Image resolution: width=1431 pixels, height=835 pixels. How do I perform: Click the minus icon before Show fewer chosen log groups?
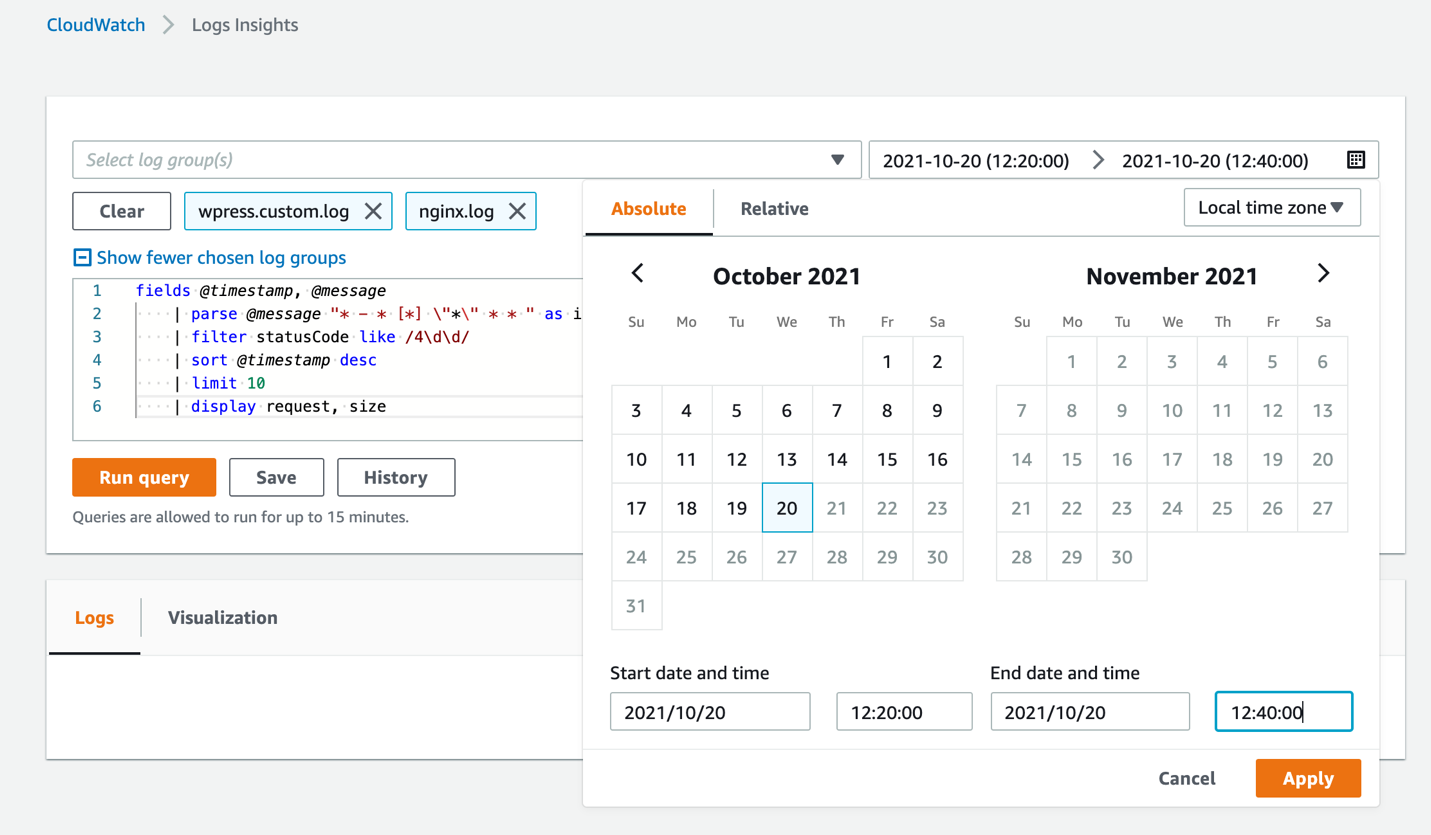click(x=81, y=257)
